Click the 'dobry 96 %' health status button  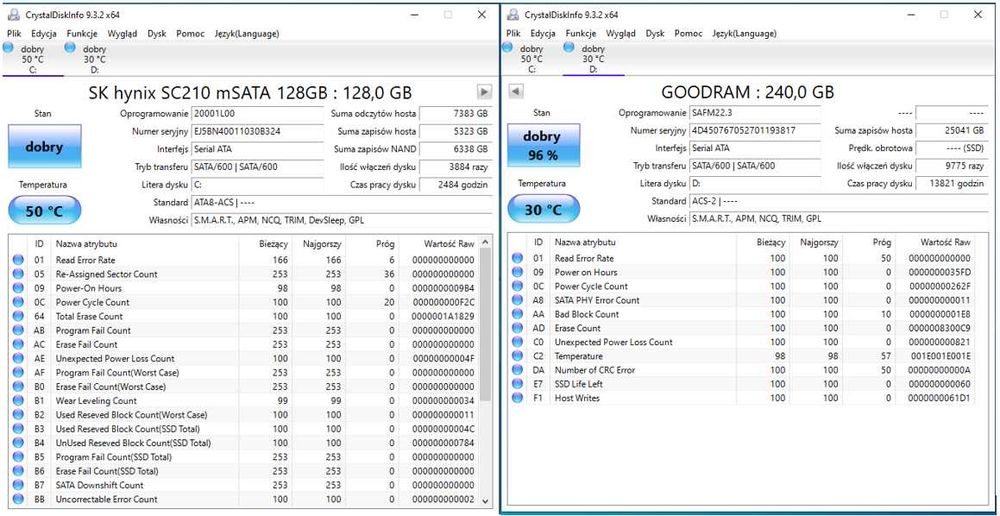click(543, 147)
